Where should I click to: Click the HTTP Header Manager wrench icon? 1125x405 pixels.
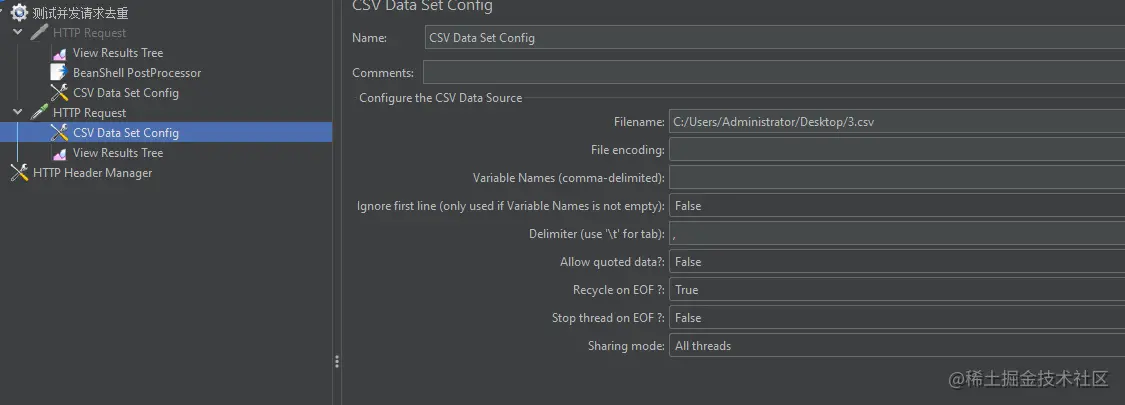coord(19,172)
